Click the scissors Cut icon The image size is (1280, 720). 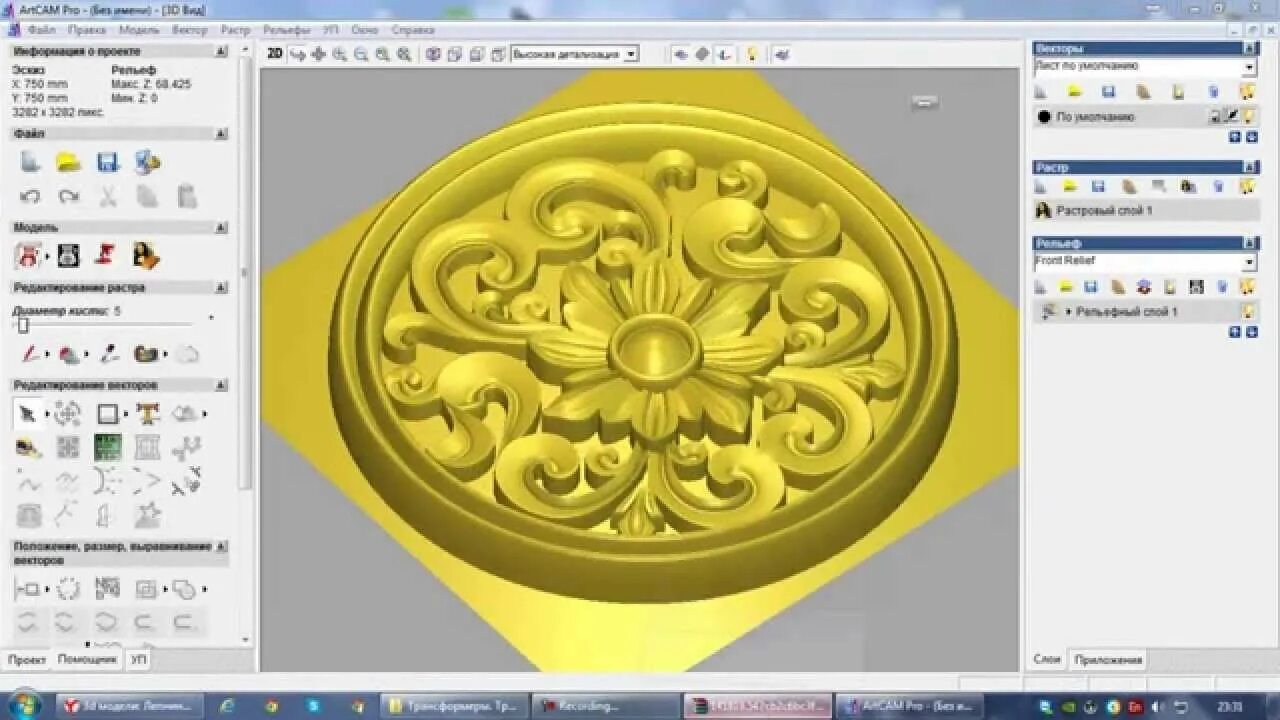pyautogui.click(x=108, y=196)
